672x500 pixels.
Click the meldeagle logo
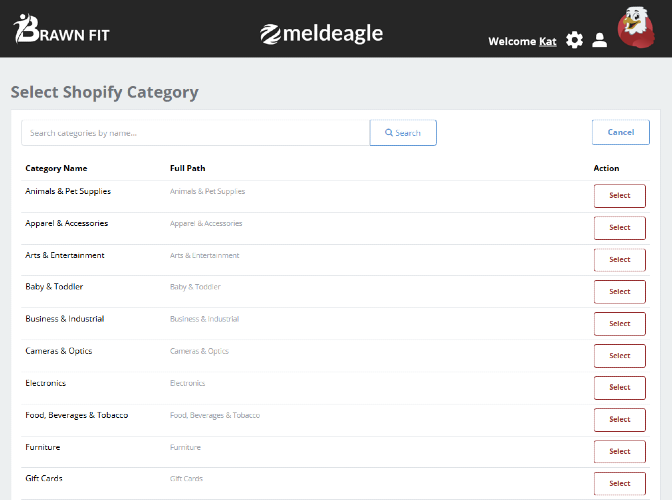coord(321,34)
